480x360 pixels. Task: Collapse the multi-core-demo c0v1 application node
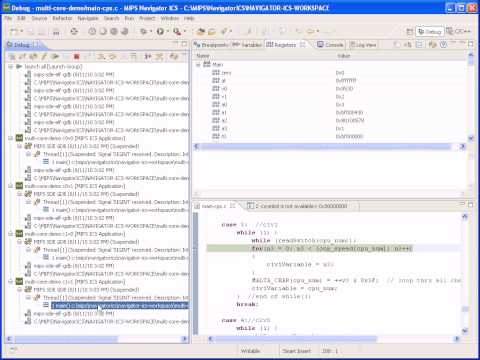point(10,186)
